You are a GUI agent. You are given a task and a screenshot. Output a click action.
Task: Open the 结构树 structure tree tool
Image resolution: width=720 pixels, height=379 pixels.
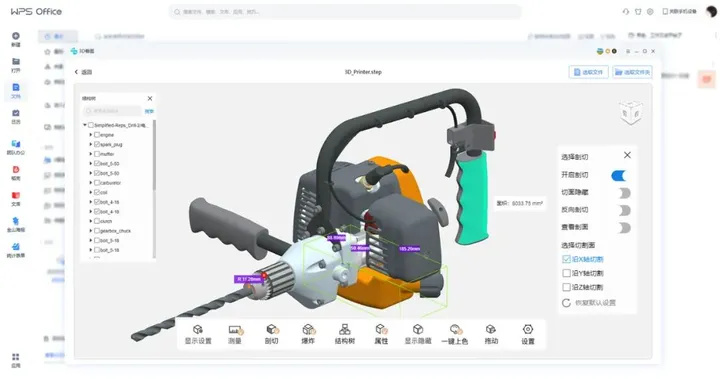click(344, 334)
